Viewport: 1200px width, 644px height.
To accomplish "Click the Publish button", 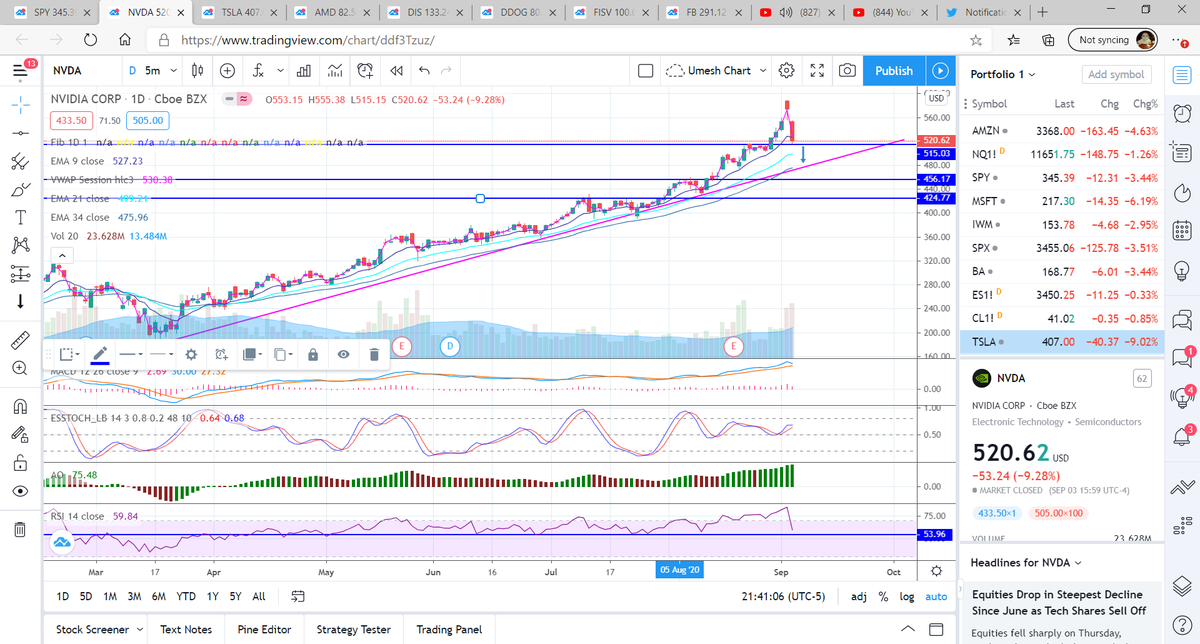I will pyautogui.click(x=893, y=71).
